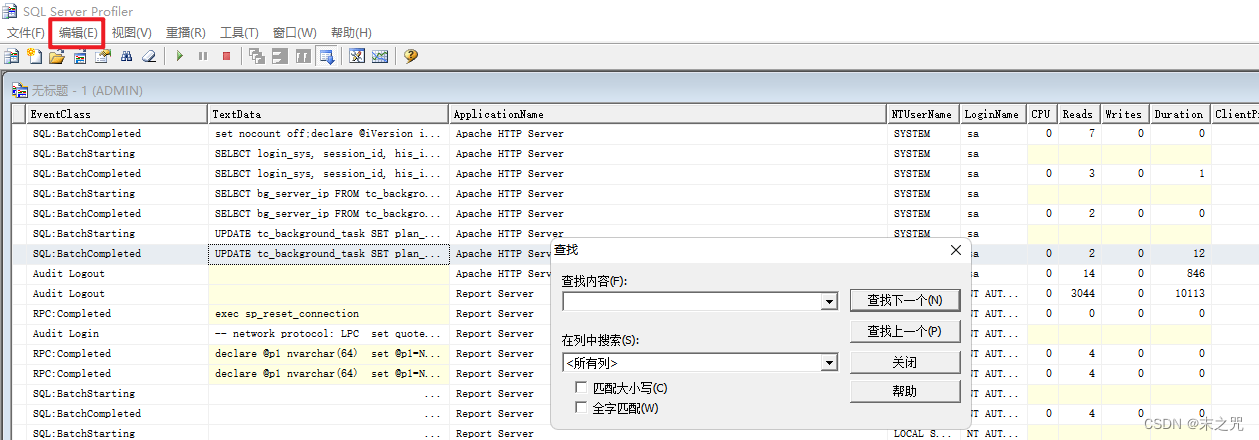1259x440 pixels.
Task: Click the overlapping windows toolbar icon
Action: point(257,56)
